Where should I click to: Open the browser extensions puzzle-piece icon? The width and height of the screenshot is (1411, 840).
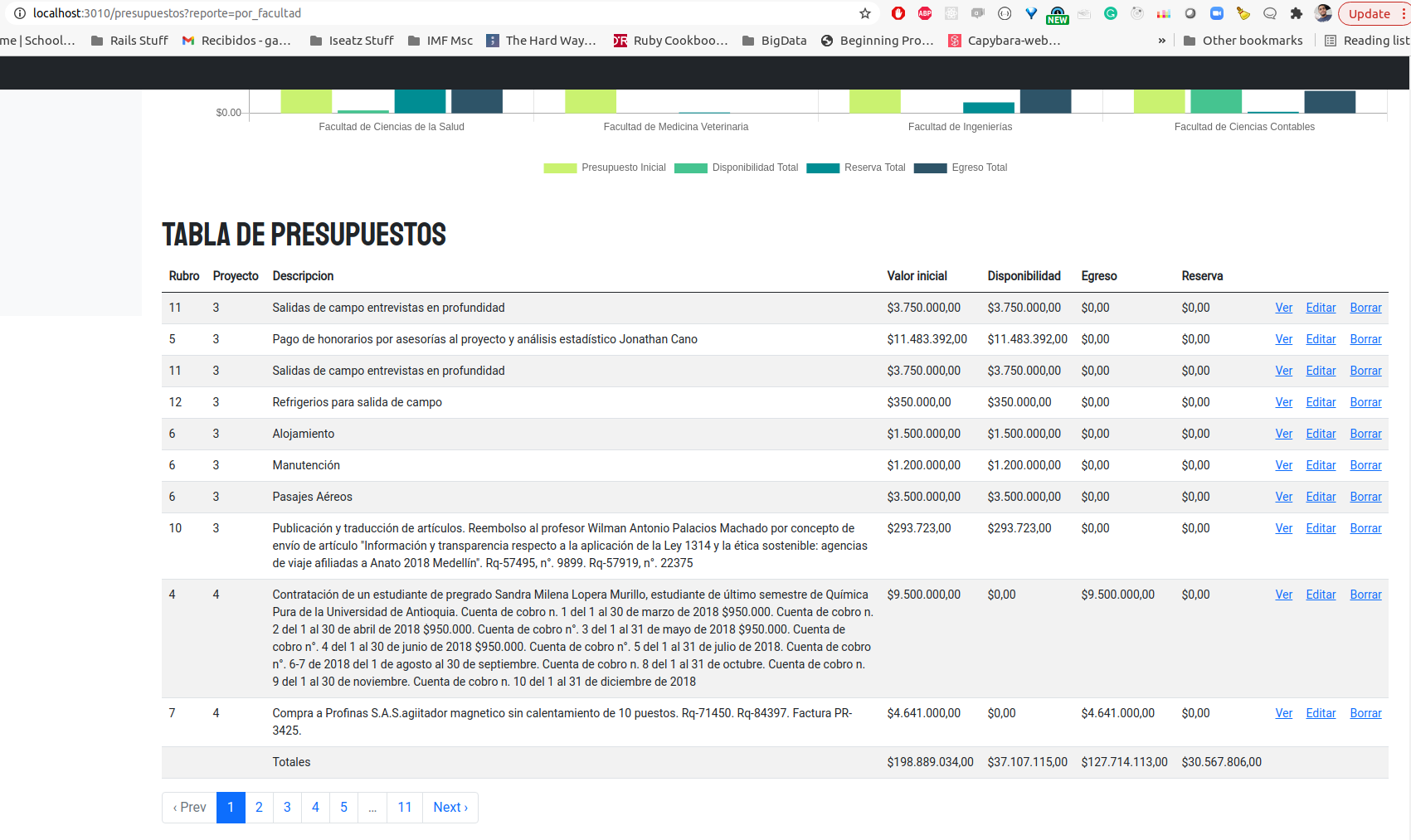[x=1296, y=12]
